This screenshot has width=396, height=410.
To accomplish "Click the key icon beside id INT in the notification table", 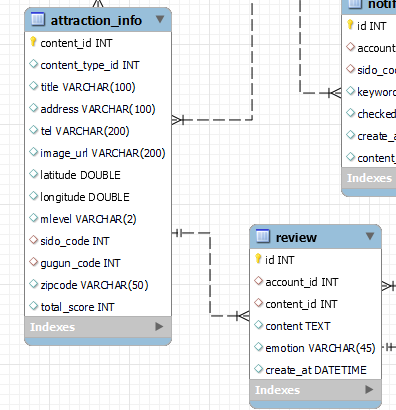I will point(350,25).
